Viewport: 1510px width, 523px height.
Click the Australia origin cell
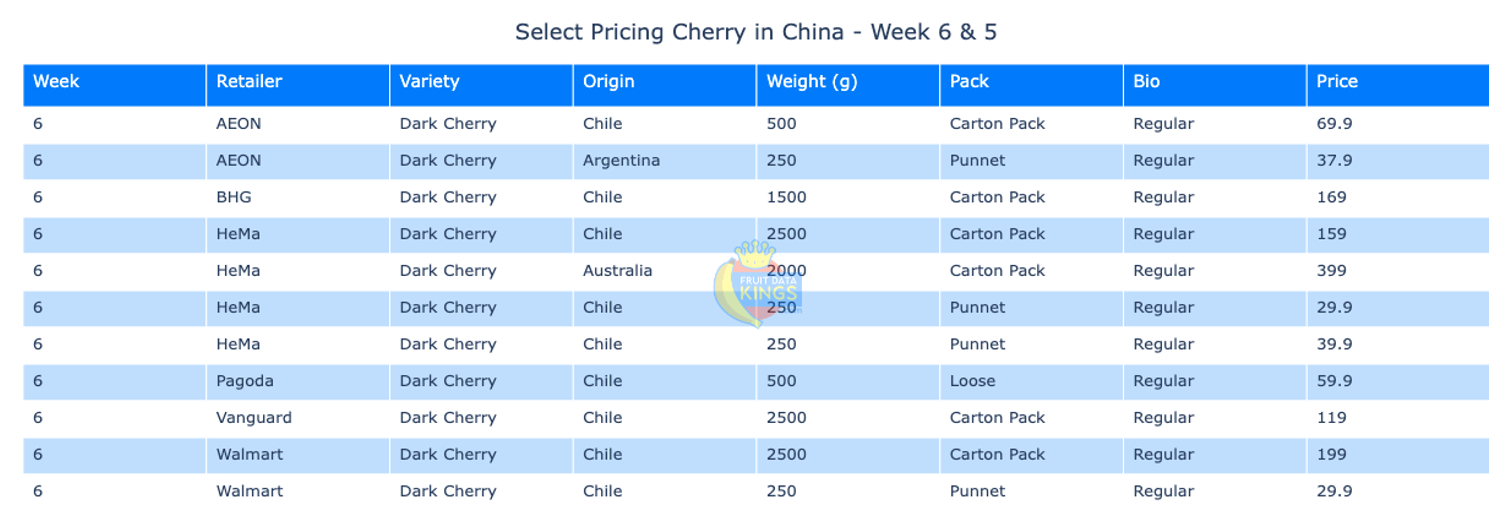click(x=617, y=271)
